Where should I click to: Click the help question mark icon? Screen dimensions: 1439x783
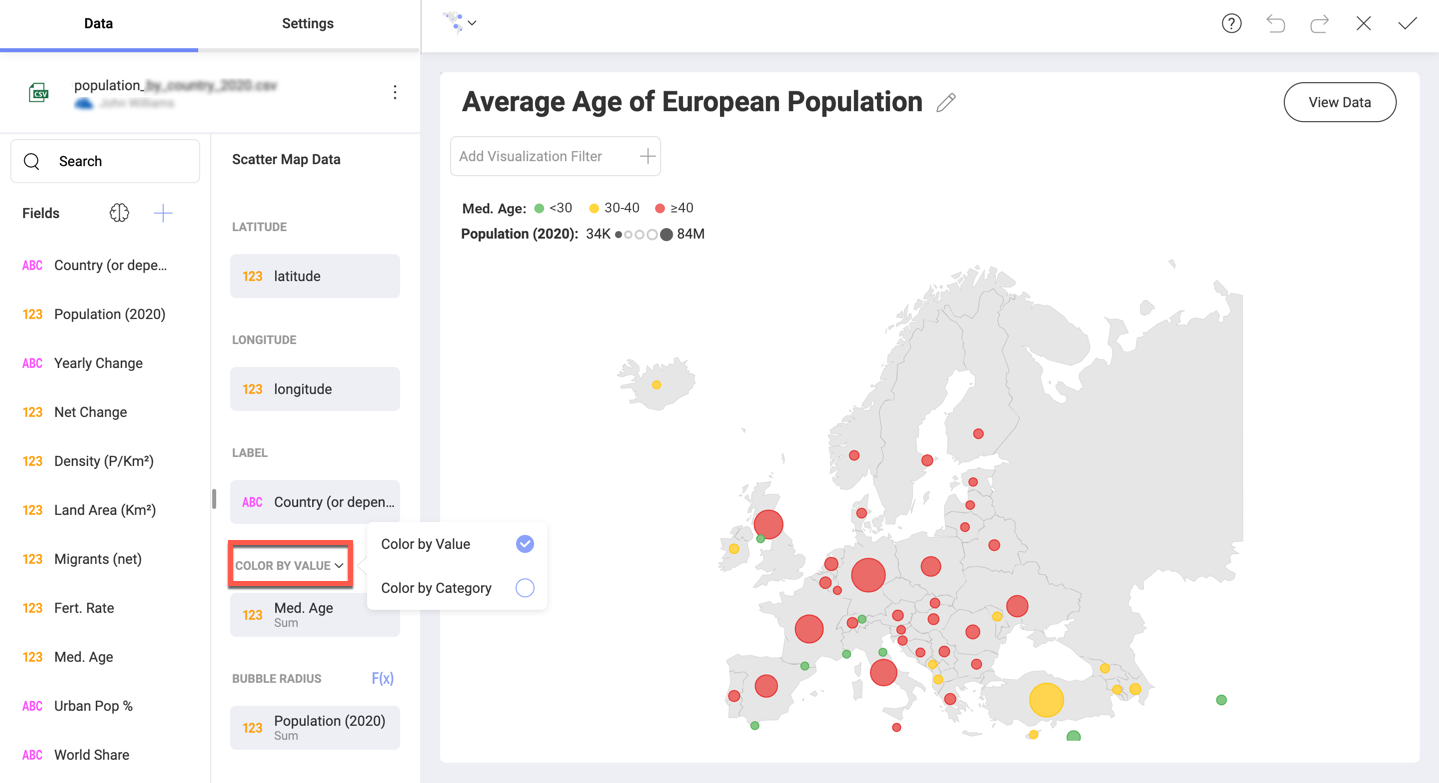pos(1231,22)
